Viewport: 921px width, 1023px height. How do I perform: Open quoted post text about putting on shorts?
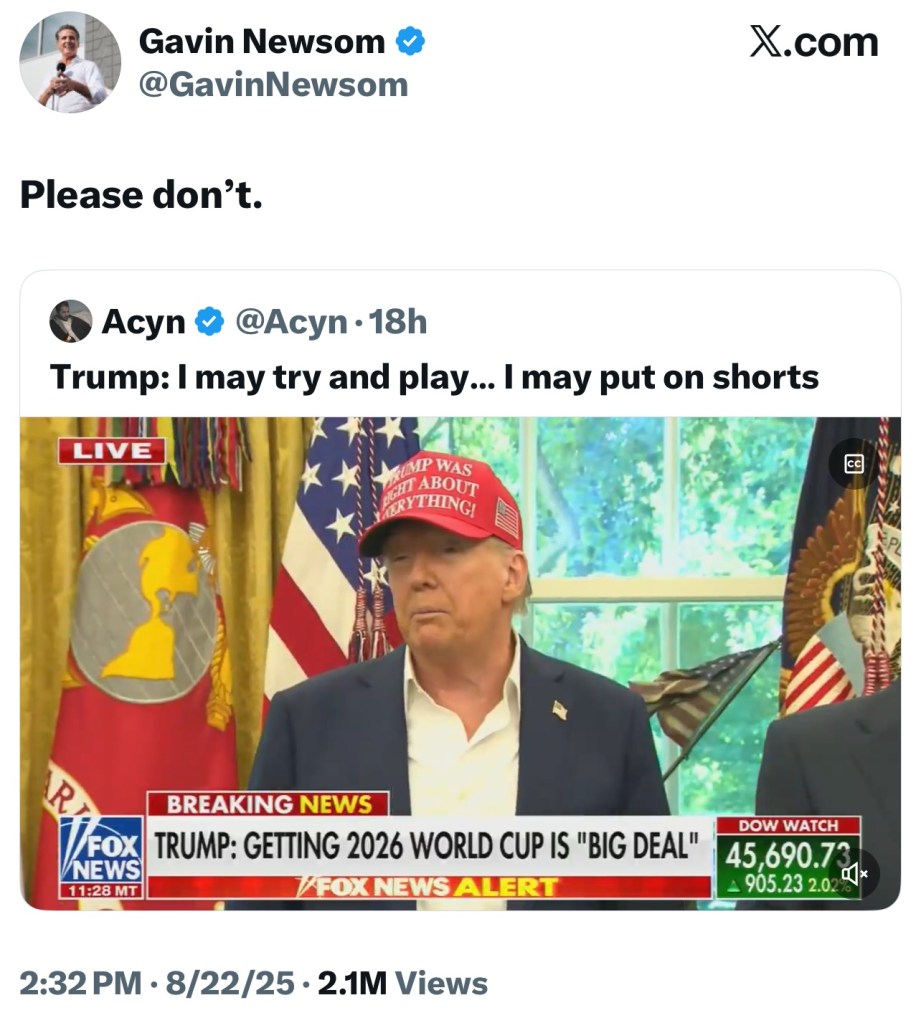(x=434, y=378)
